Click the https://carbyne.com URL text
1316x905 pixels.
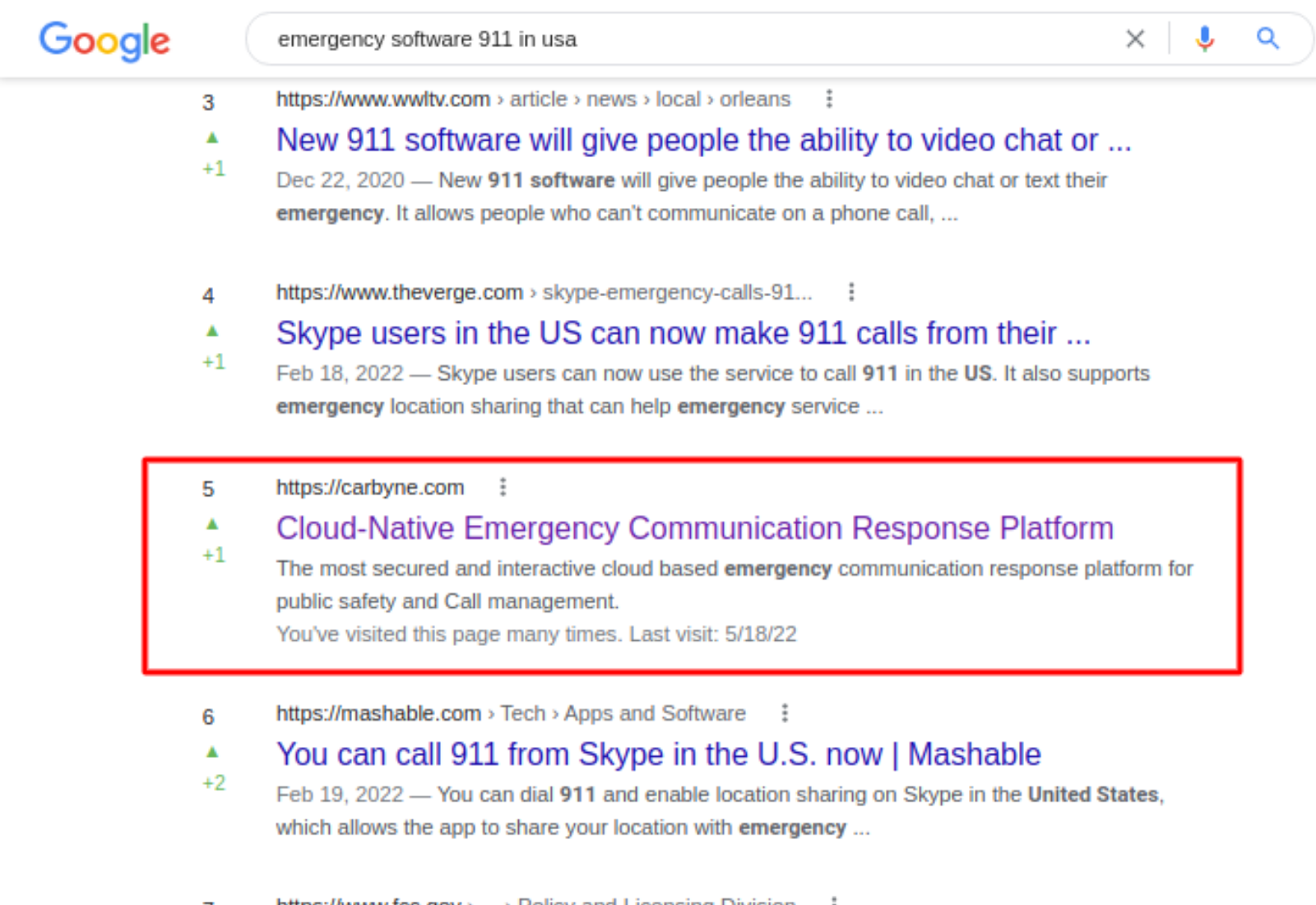point(370,488)
